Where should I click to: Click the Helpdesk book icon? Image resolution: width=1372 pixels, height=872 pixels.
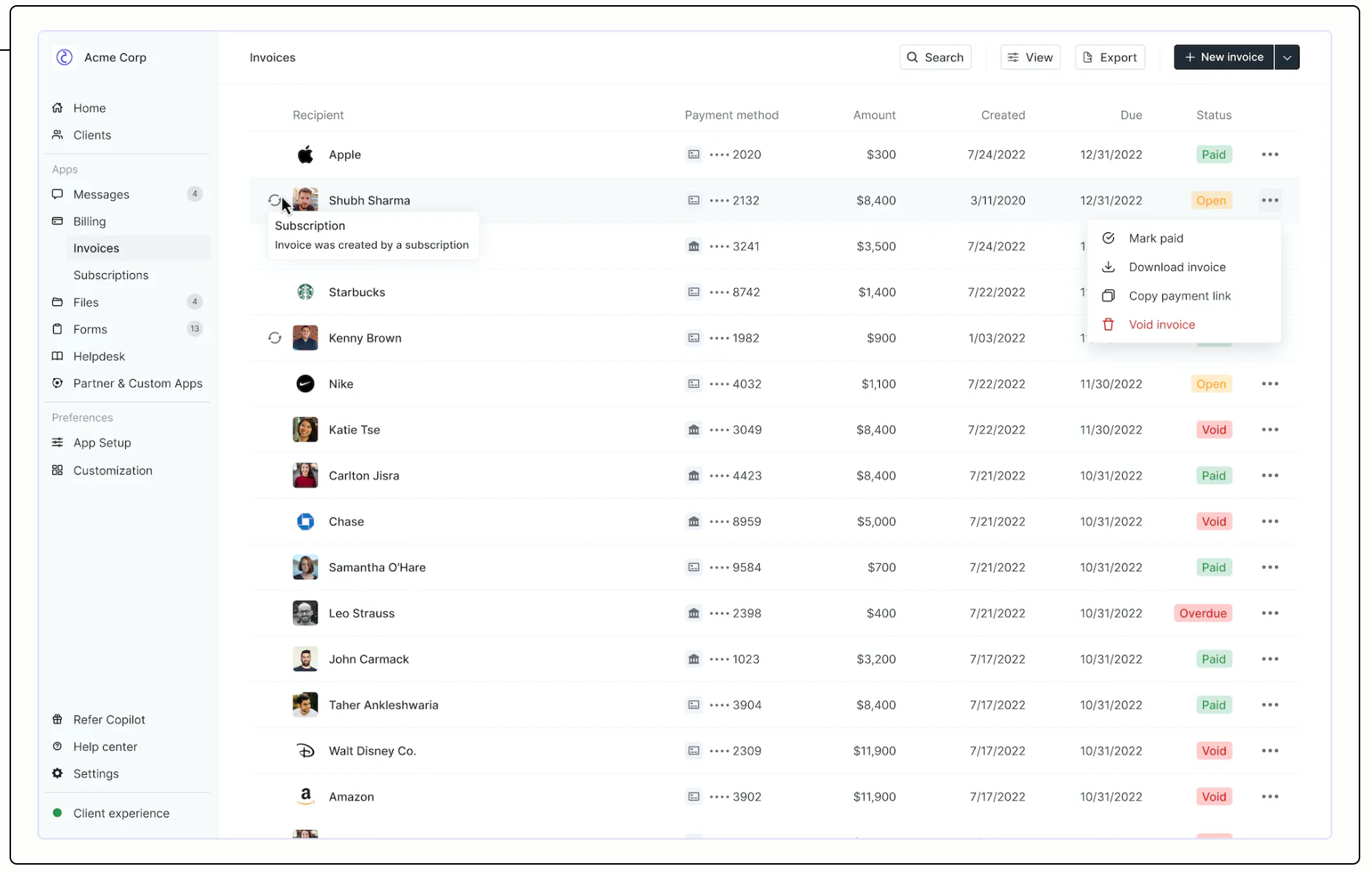(57, 356)
